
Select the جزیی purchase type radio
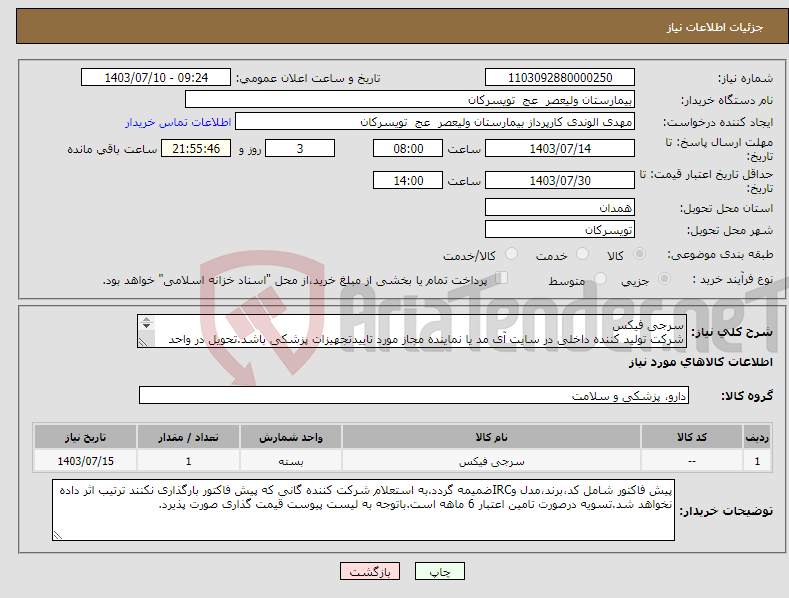tap(664, 279)
